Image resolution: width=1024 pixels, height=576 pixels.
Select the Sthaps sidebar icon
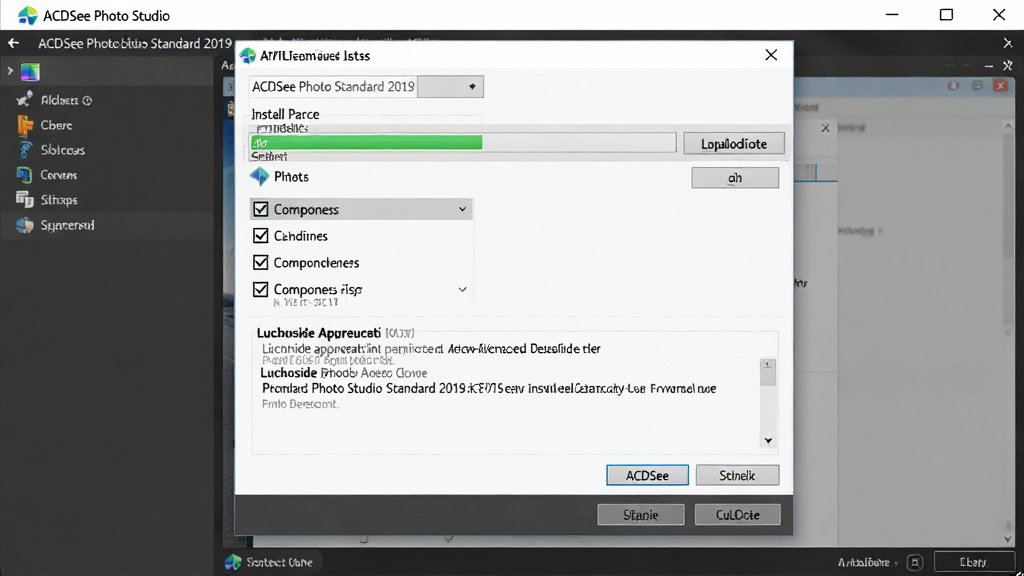pyautogui.click(x=25, y=200)
